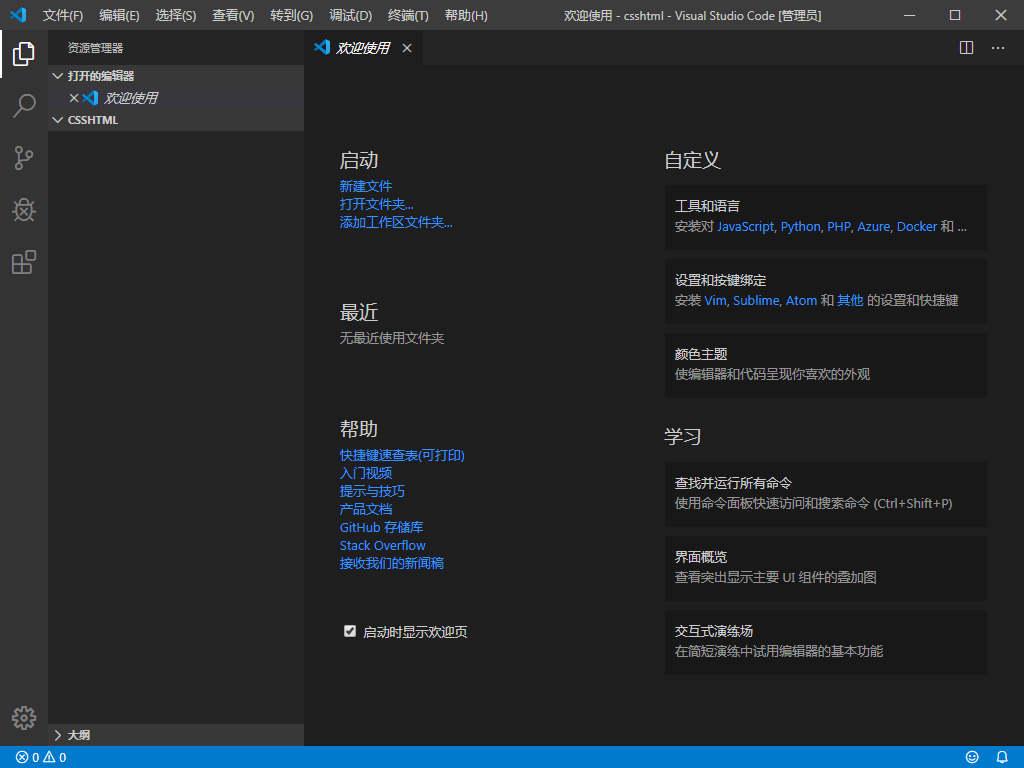Open the 界面概览 card
The width and height of the screenshot is (1024, 768).
[825, 568]
